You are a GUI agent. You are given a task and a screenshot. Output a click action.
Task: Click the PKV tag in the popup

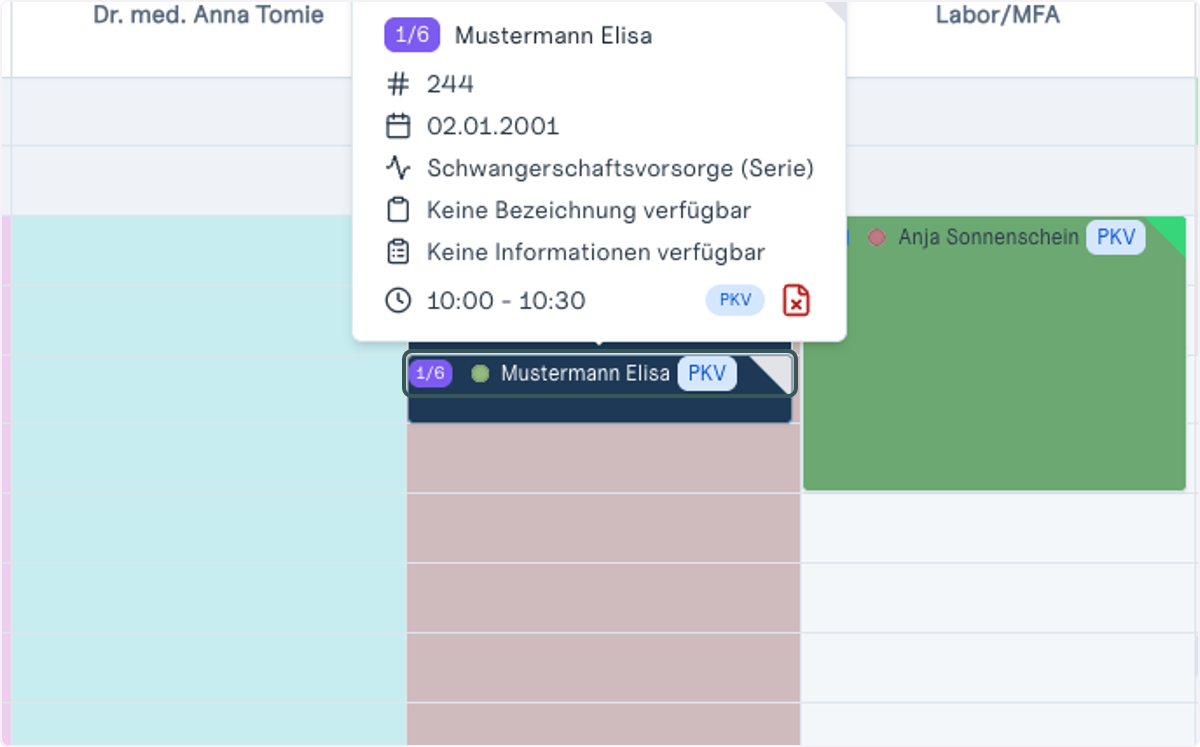[x=735, y=300]
